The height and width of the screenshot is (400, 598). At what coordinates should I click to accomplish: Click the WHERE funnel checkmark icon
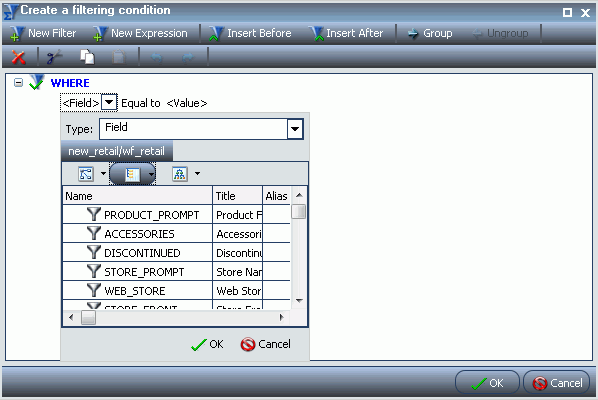pyautogui.click(x=37, y=82)
